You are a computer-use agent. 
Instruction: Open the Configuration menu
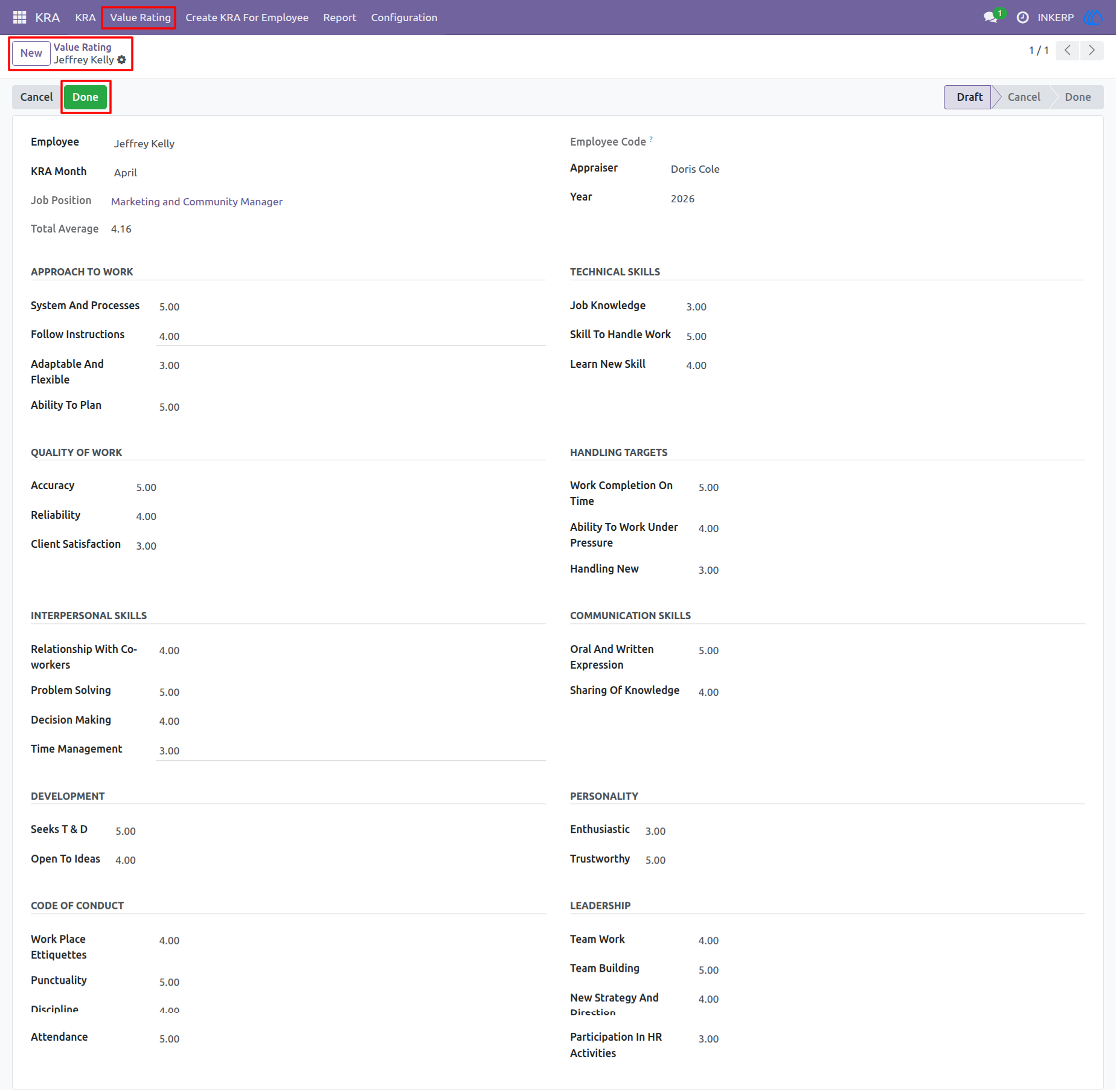[404, 18]
